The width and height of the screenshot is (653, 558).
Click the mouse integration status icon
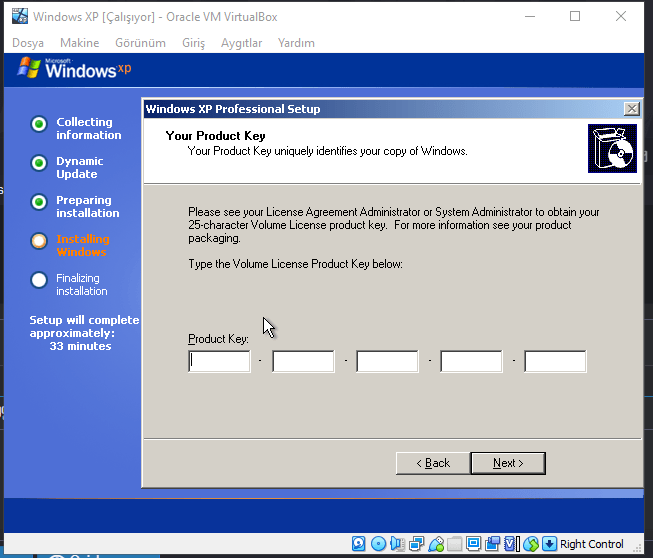coord(531,544)
